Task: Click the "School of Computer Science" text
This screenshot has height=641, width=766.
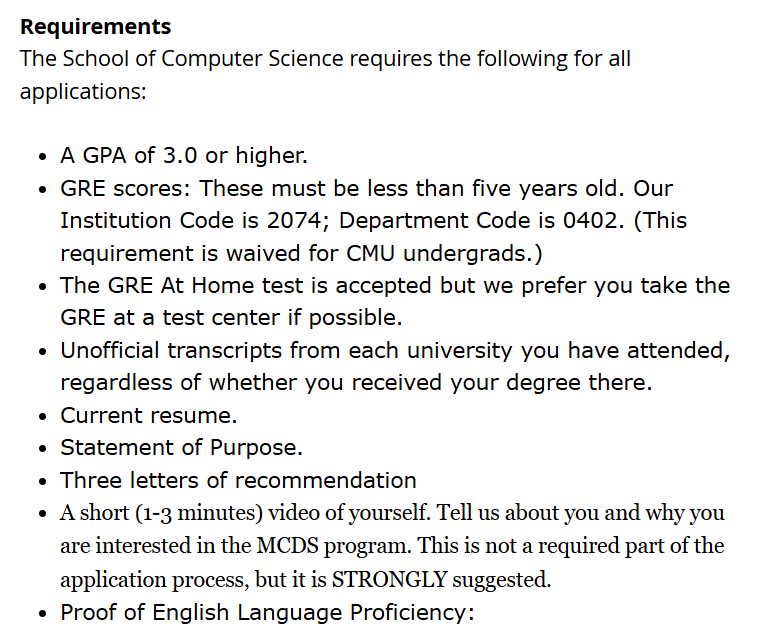Action: pos(203,59)
